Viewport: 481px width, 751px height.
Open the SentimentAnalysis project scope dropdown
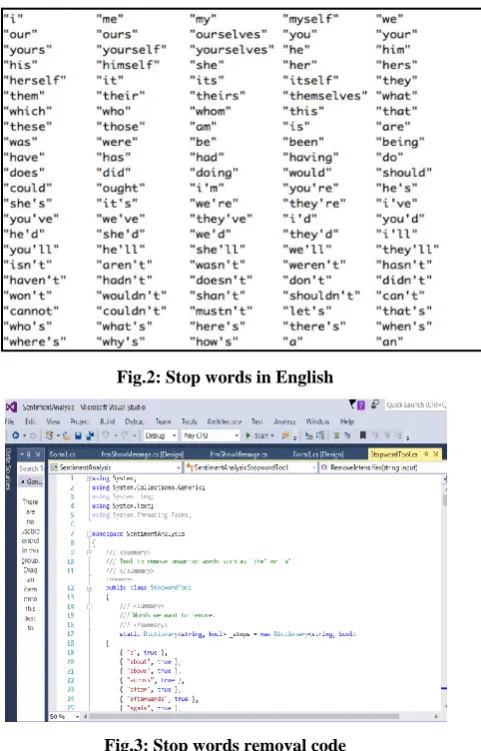(x=115, y=467)
